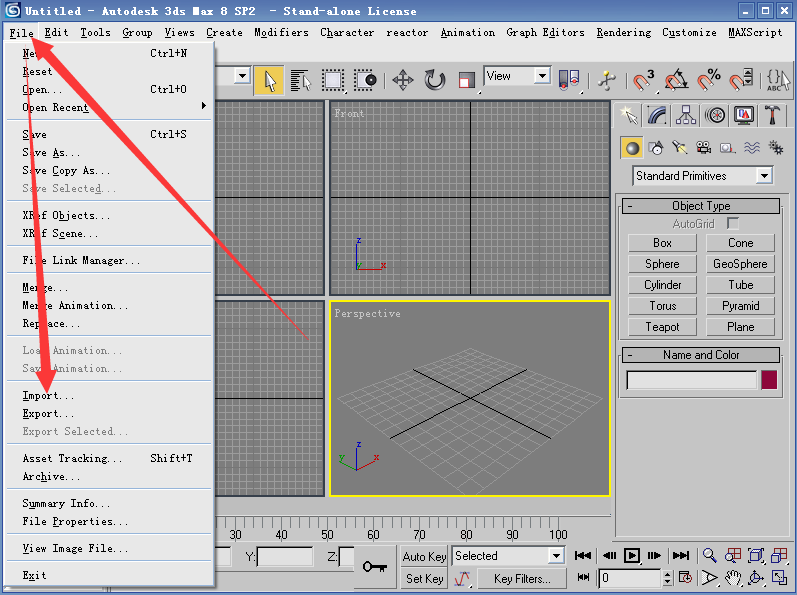Viewport: 797px width, 595px height.
Task: Click the Cylinder primitive button
Action: tap(662, 285)
